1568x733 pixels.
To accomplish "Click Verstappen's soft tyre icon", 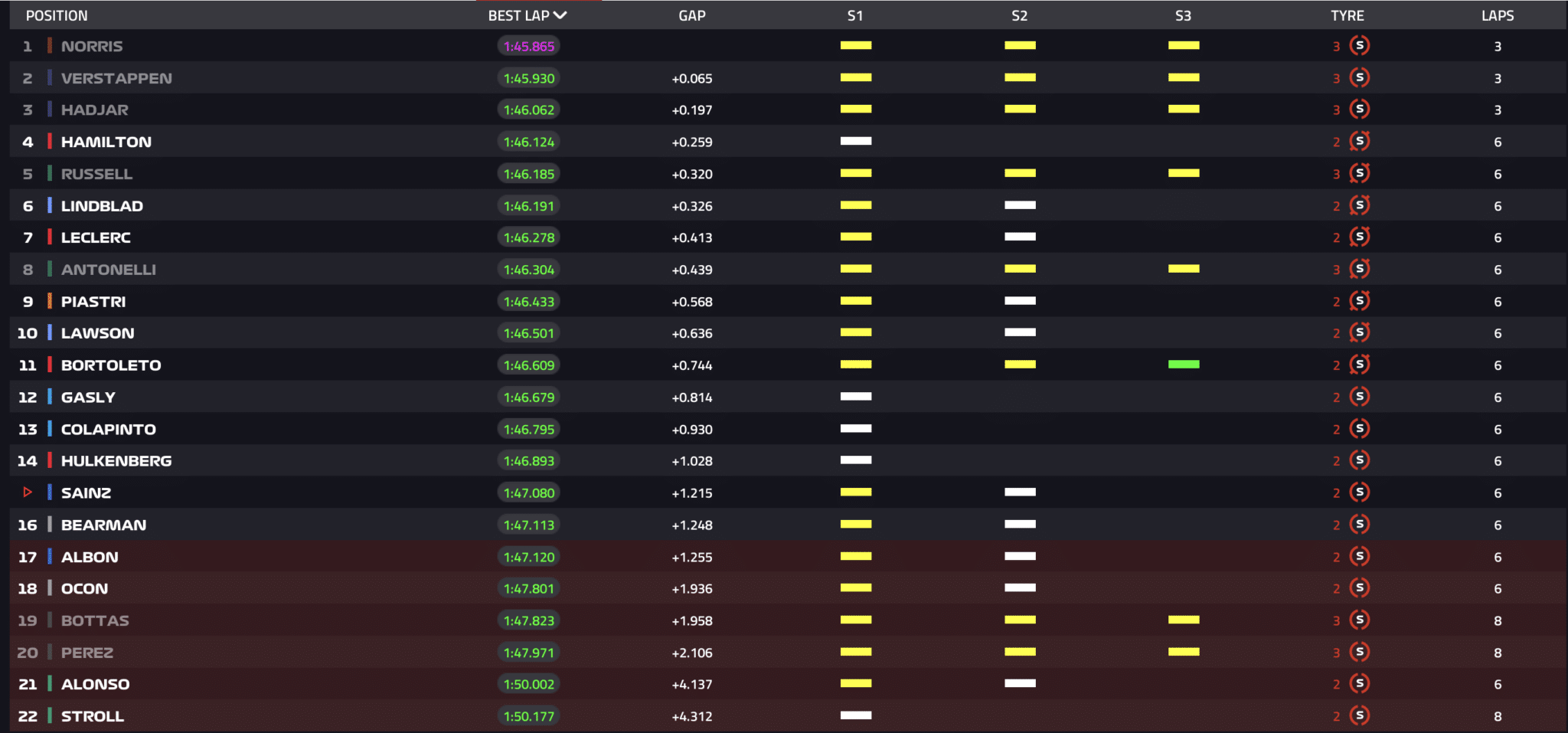I will [1360, 77].
